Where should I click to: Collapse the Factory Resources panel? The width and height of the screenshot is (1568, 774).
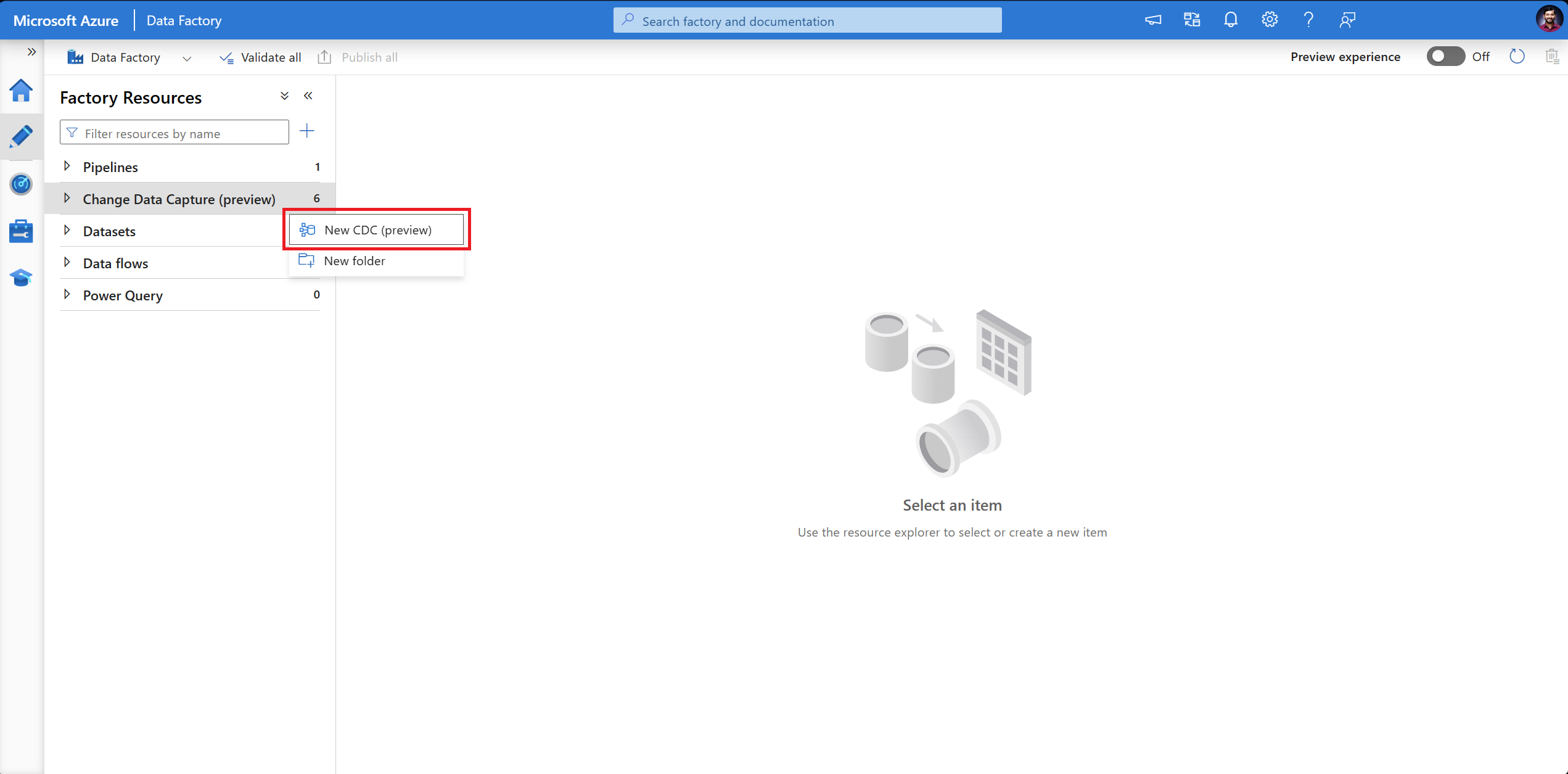308,96
